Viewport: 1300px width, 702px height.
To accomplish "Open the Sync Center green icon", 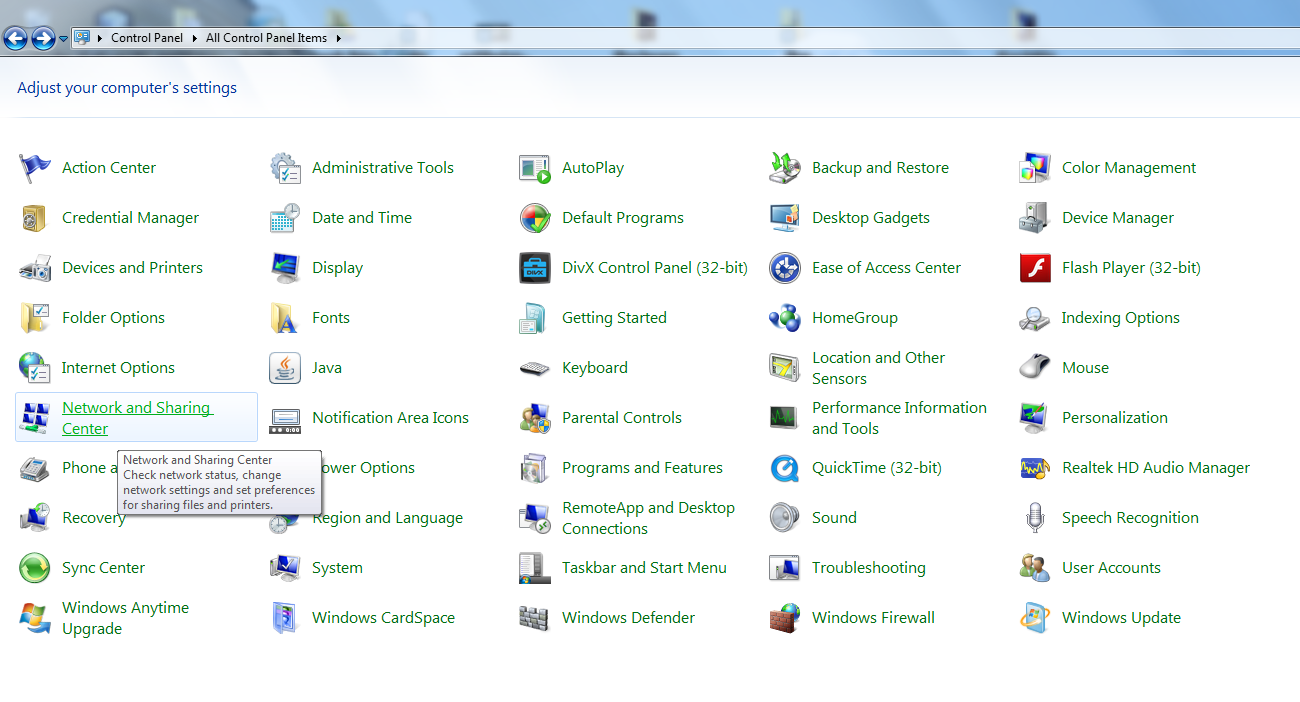I will tap(35, 568).
